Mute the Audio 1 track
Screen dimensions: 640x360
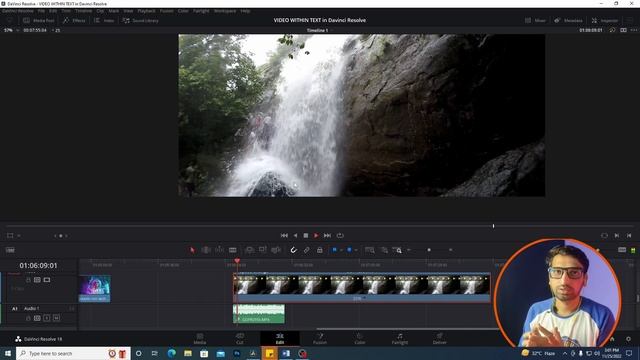[56, 318]
